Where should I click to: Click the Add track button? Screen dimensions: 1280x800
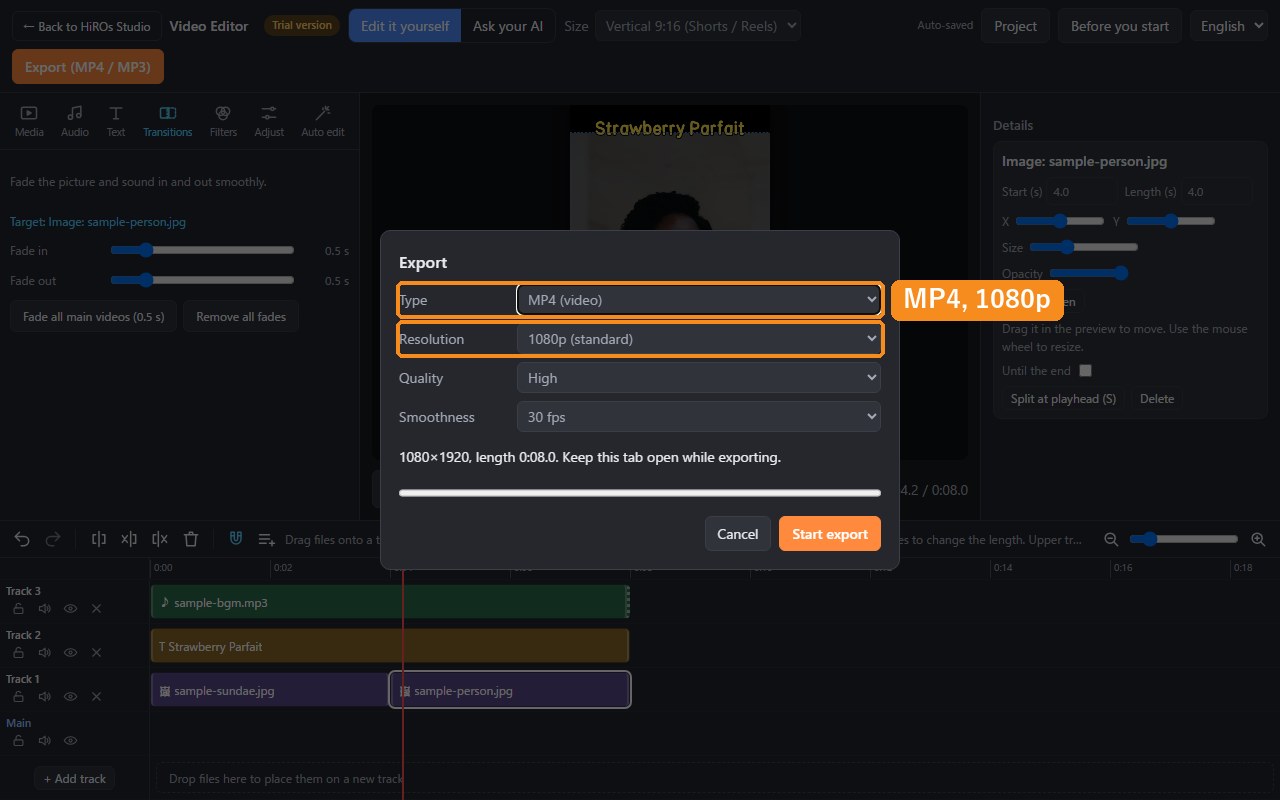(x=76, y=779)
